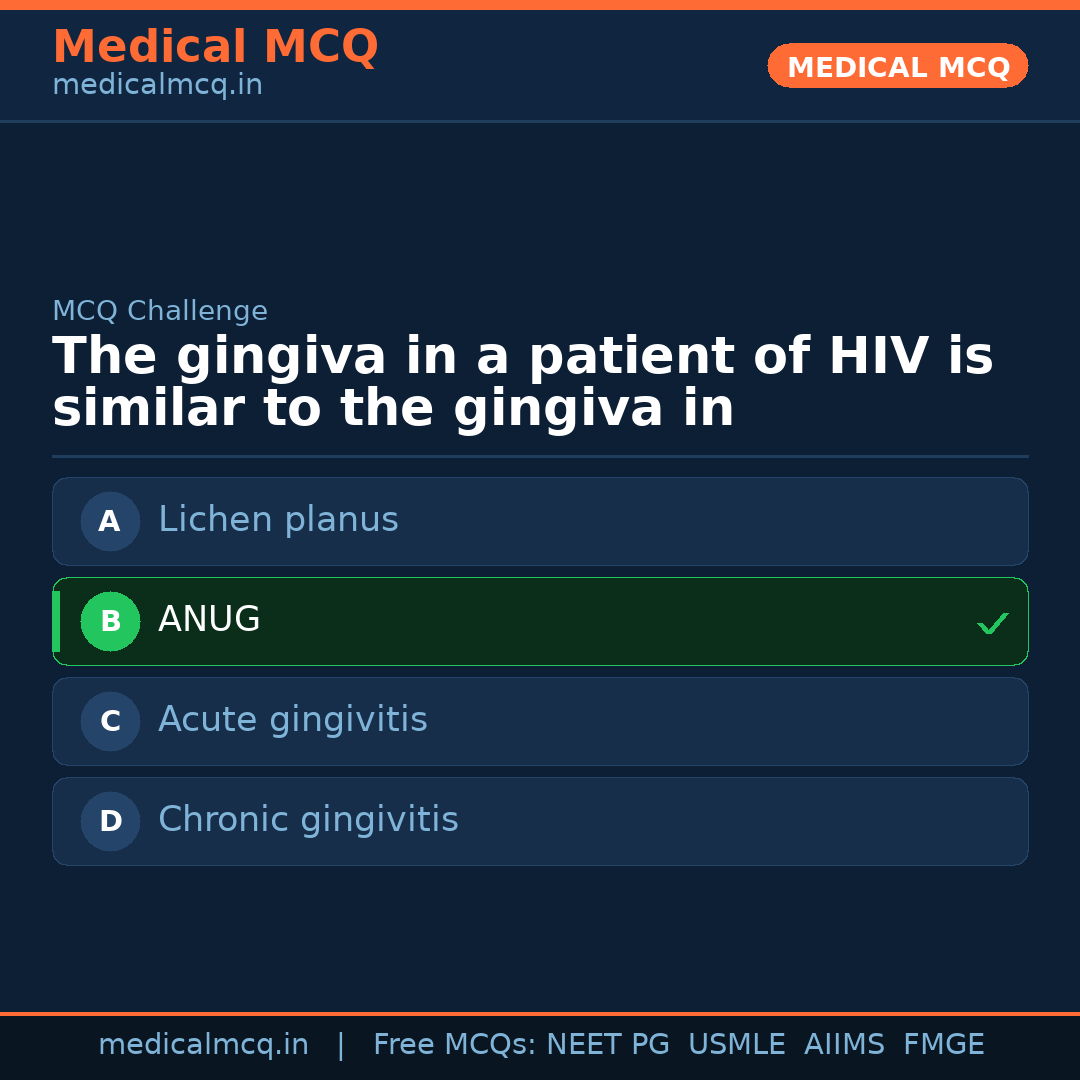Pick the 'Acute gingivitis' answer text

(x=292, y=720)
